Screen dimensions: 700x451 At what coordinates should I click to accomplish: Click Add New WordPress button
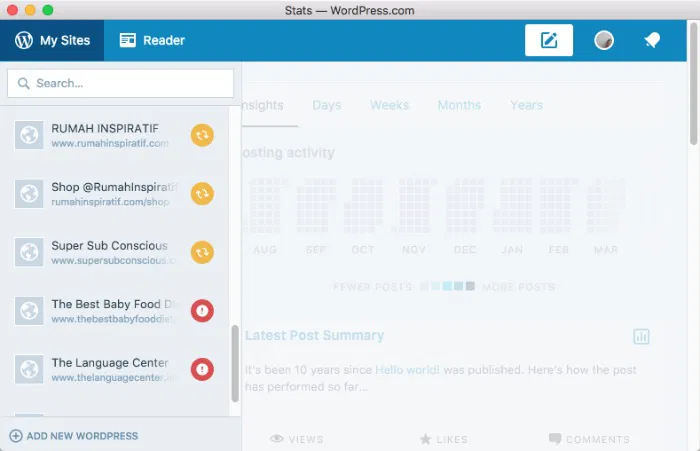pyautogui.click(x=74, y=436)
